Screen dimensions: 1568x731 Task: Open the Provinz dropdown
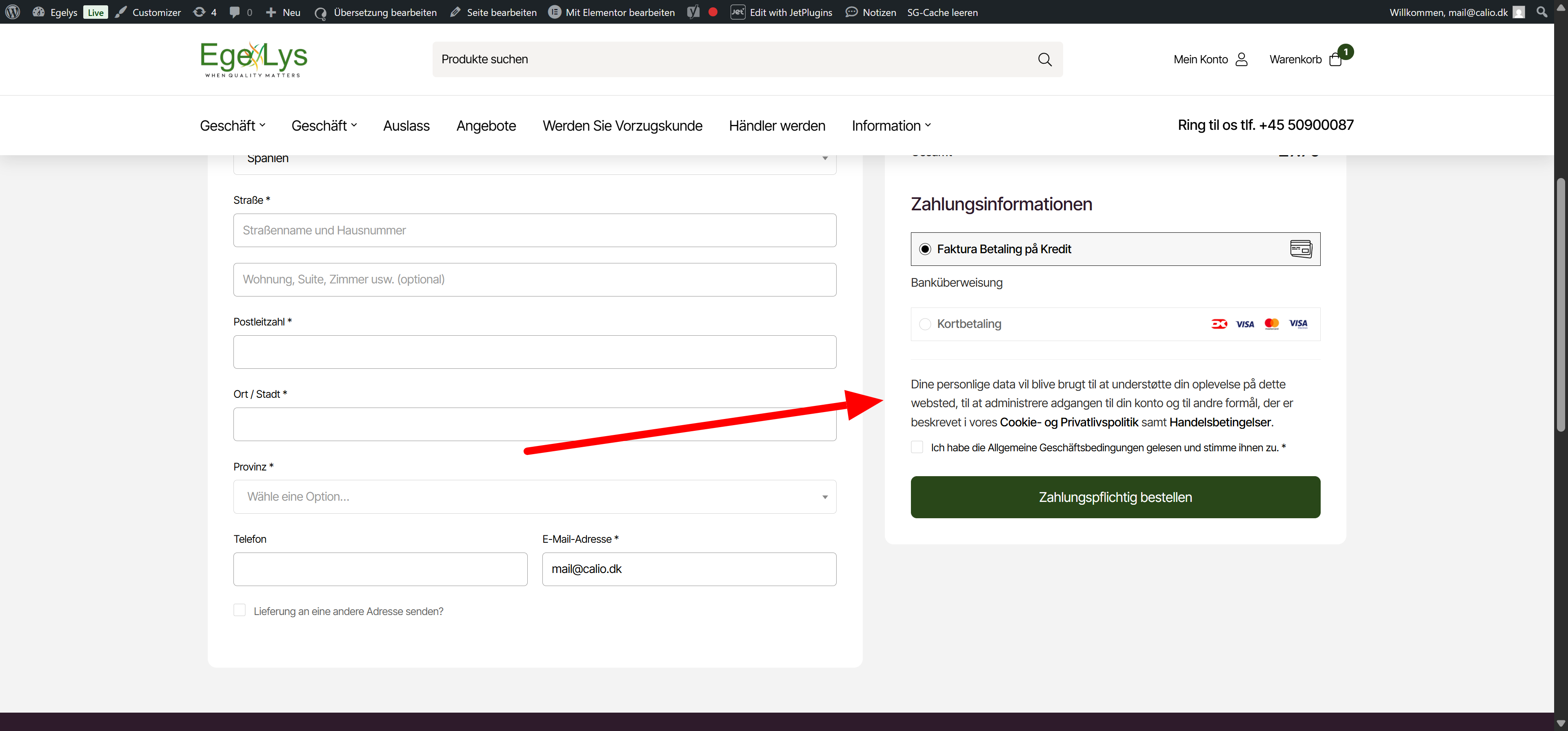click(x=534, y=497)
